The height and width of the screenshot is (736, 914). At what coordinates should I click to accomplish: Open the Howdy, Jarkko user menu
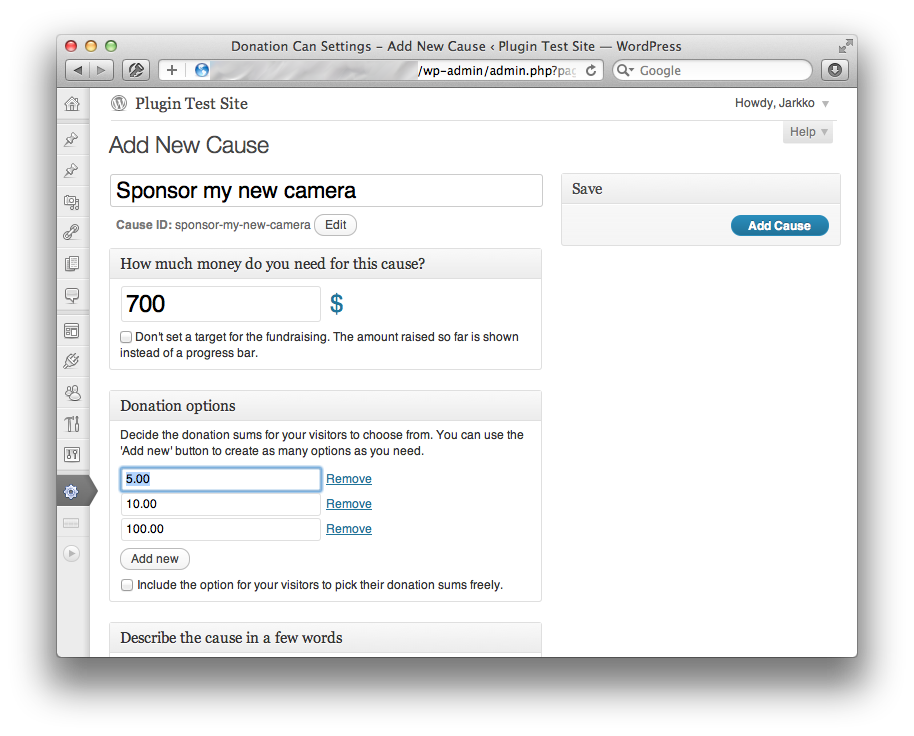tap(781, 103)
